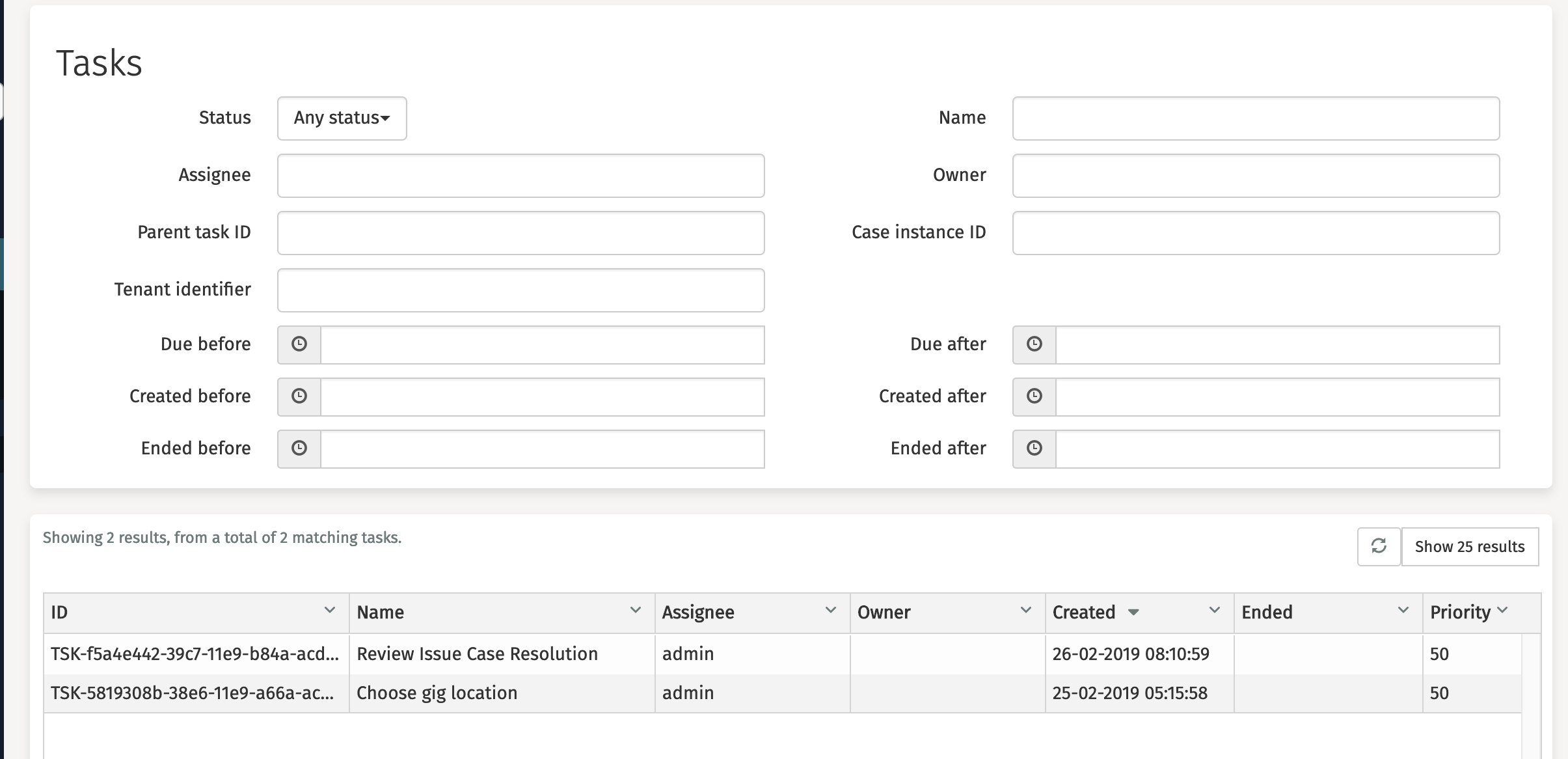Open the Assignee column header menu
This screenshot has width=1568, height=759.
tap(831, 611)
